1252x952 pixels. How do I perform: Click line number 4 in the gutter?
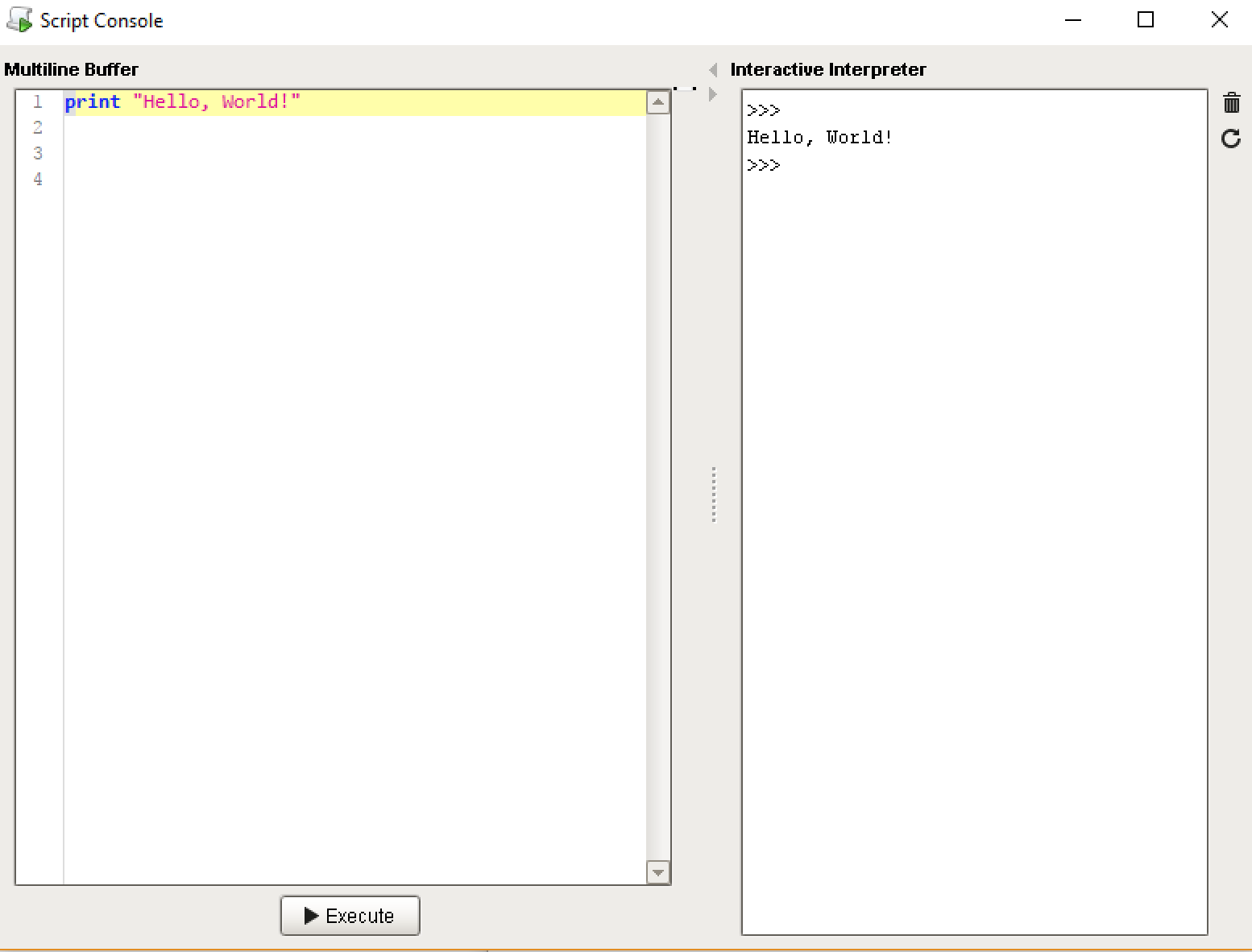38,179
